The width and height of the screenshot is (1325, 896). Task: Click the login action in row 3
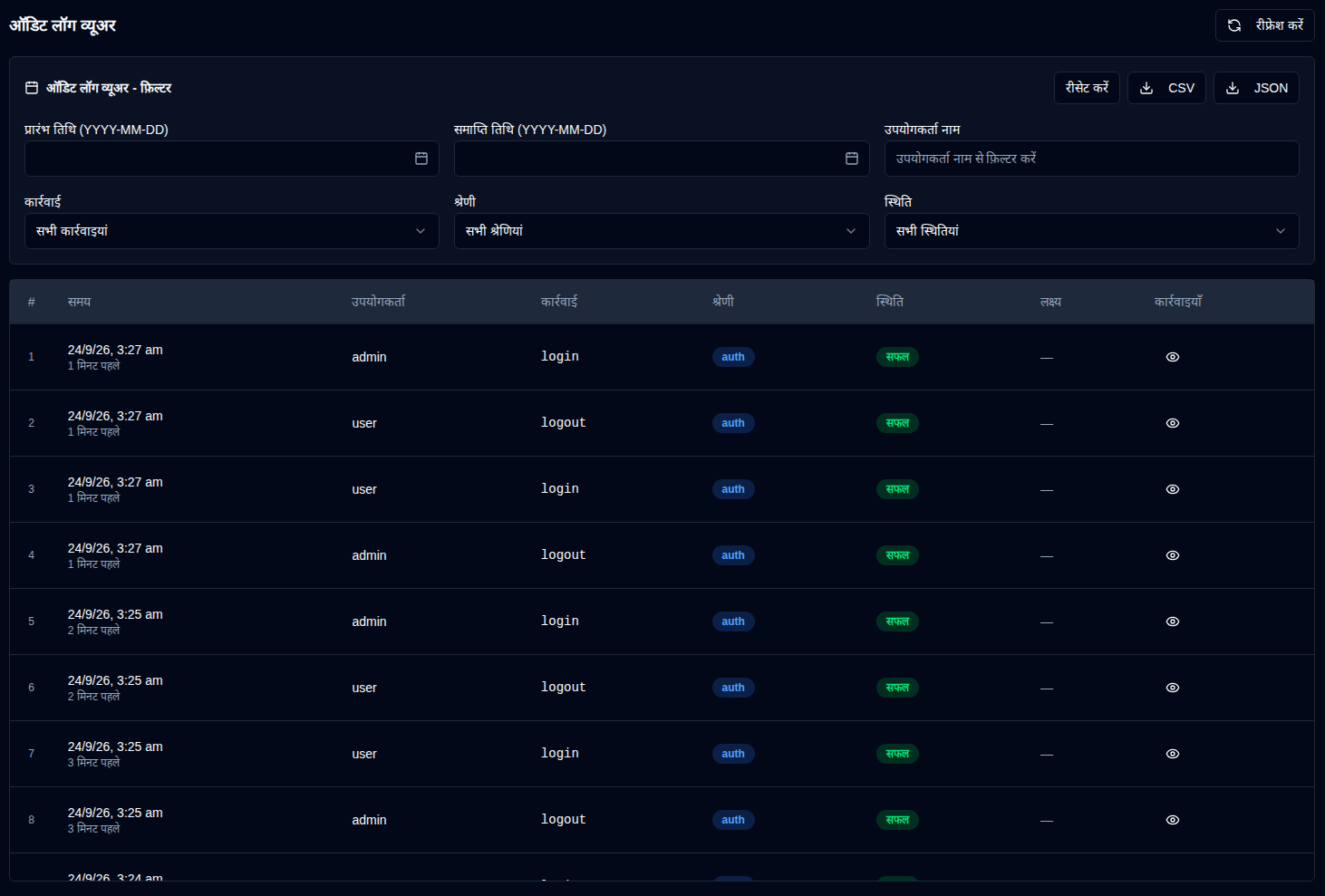tap(560, 489)
